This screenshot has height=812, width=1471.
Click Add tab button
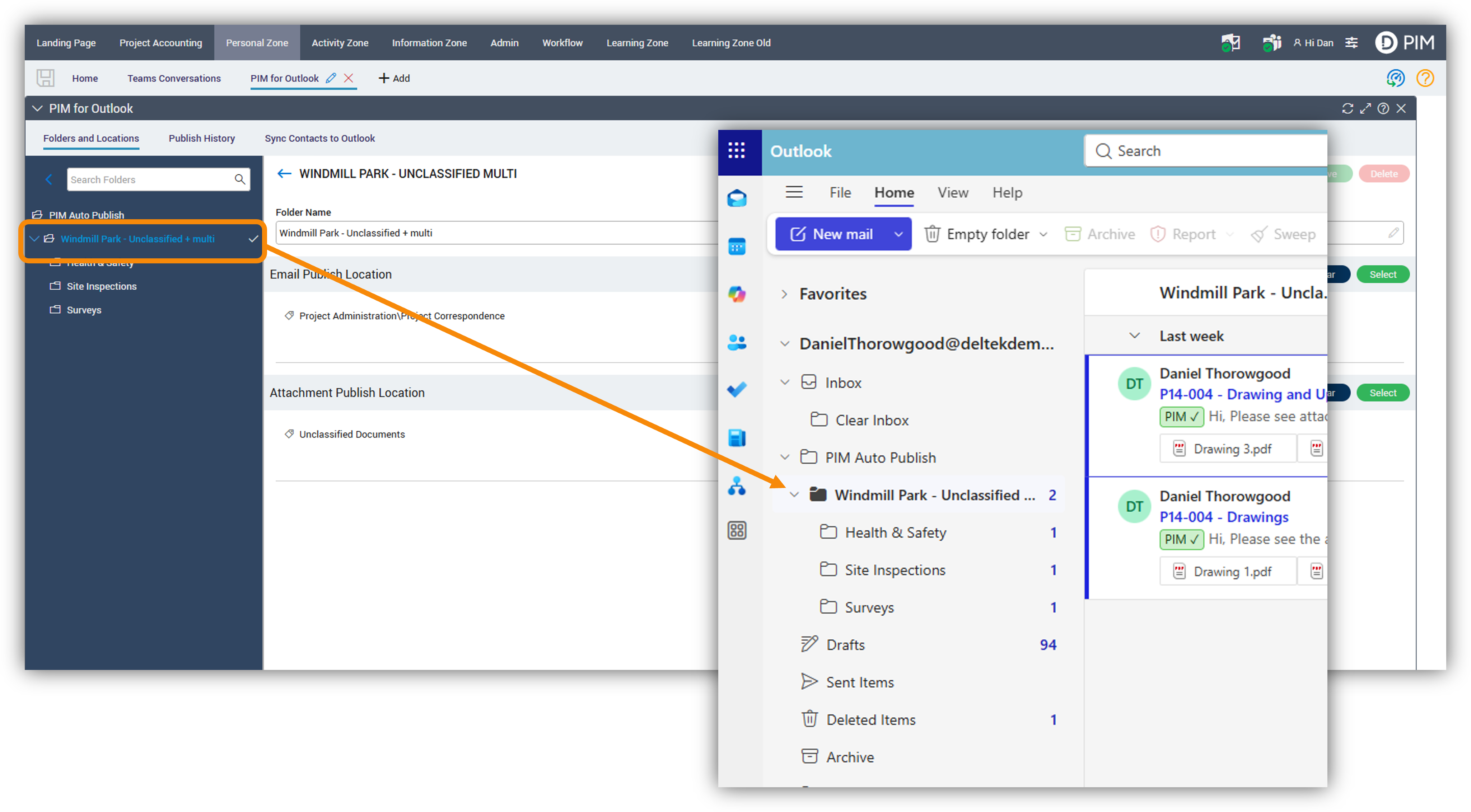tap(394, 78)
